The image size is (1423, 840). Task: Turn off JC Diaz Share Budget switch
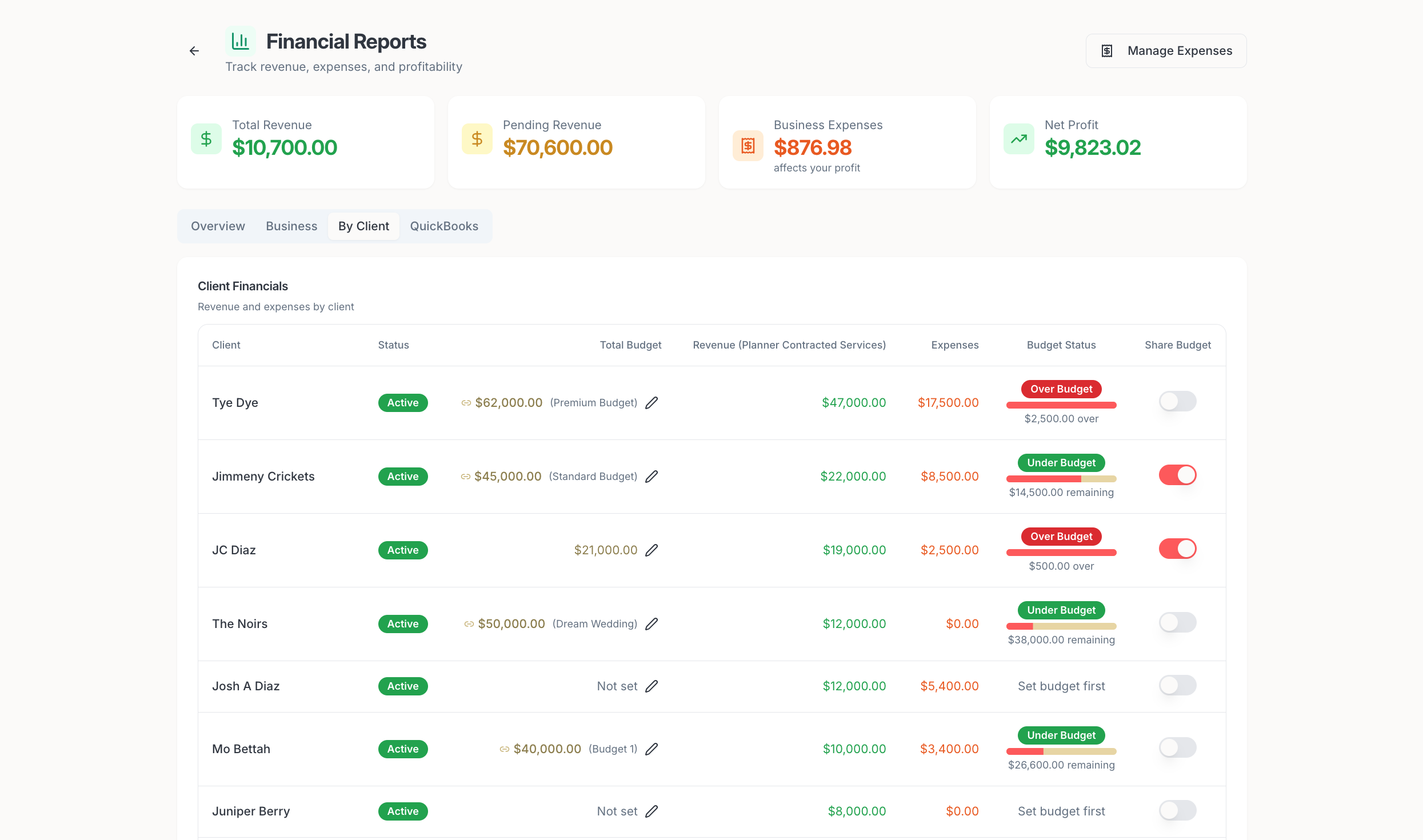1177,549
